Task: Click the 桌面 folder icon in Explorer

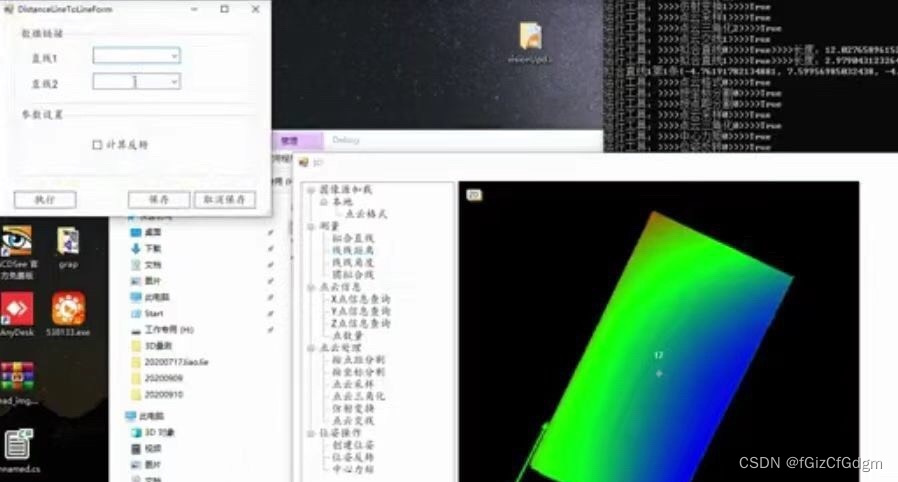Action: 136,232
